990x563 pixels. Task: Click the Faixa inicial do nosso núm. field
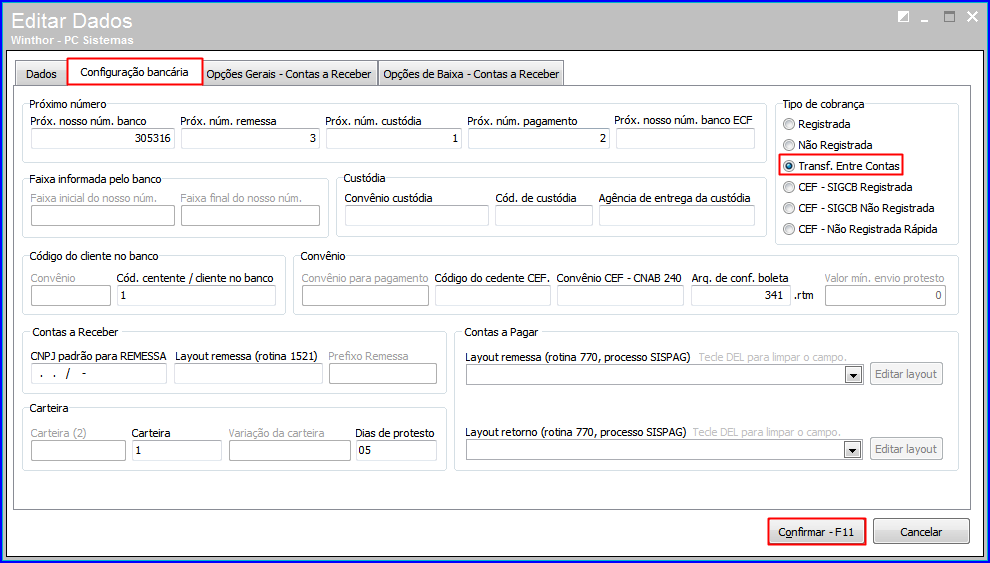pyautogui.click(x=103, y=216)
